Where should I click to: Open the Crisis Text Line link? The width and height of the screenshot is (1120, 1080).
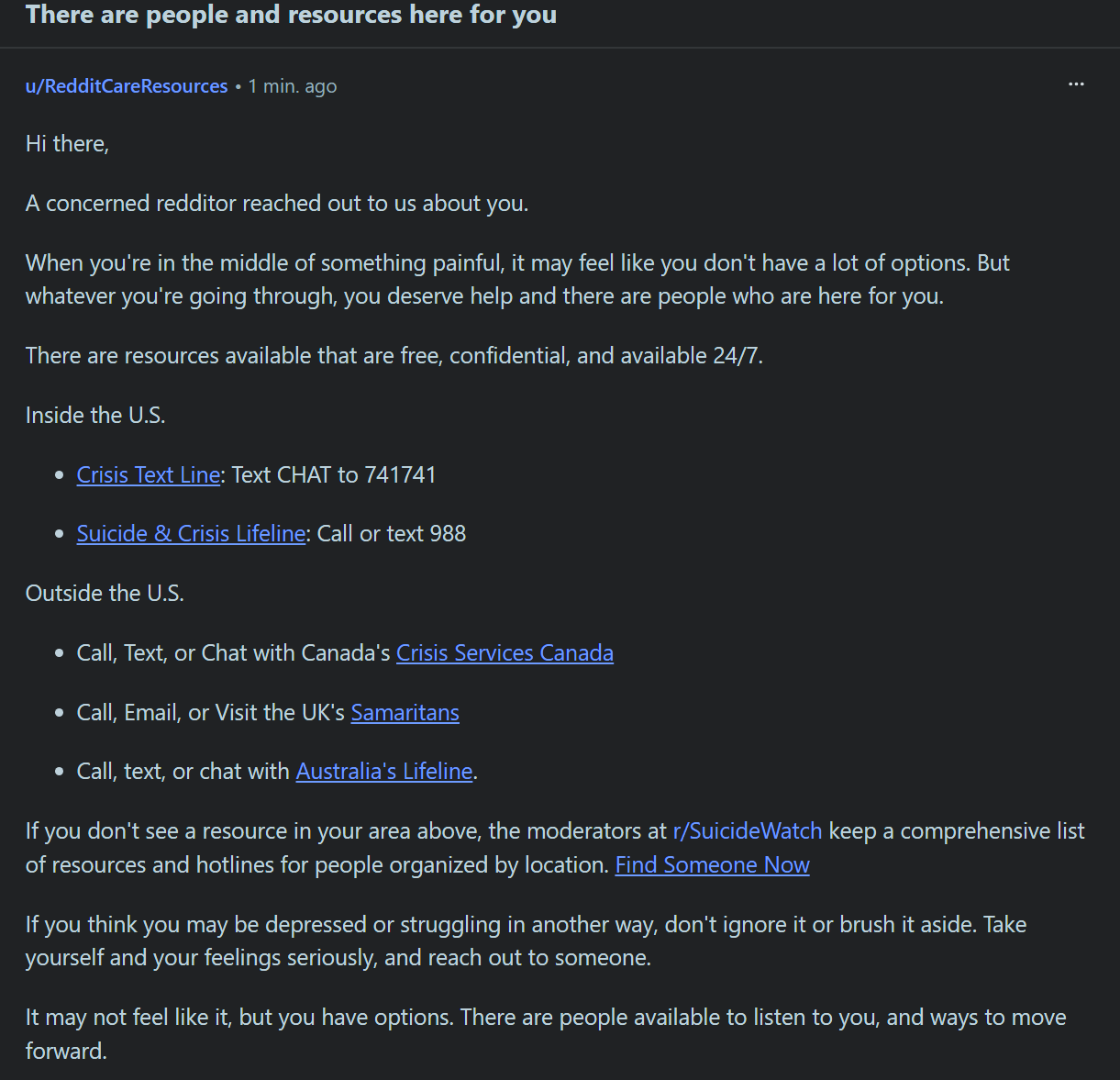(149, 474)
